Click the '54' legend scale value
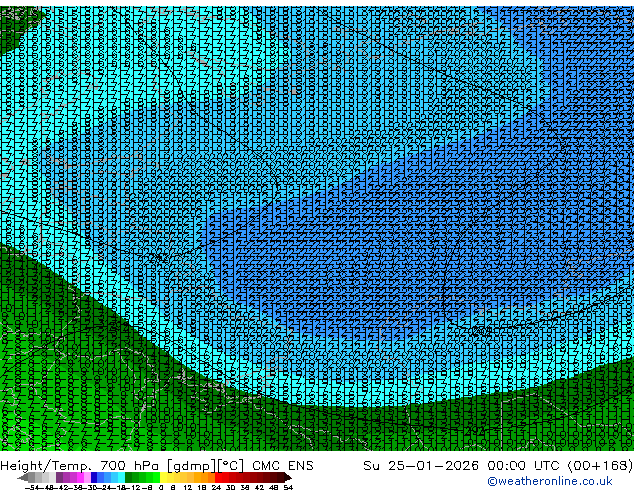The image size is (634, 490). [x=288, y=487]
